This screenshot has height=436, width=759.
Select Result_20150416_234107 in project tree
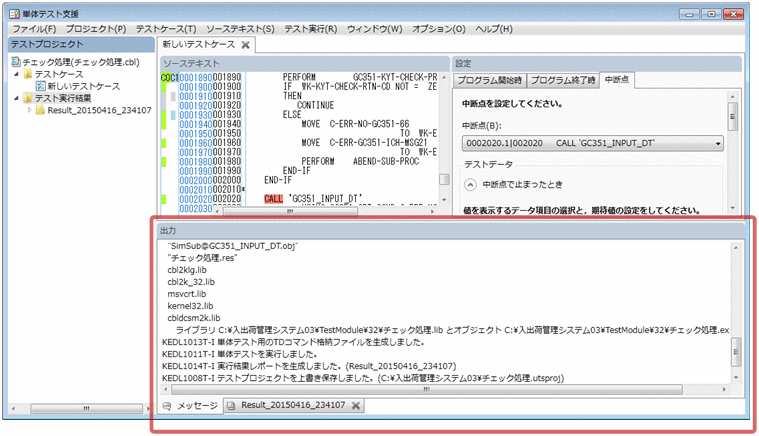click(99, 110)
